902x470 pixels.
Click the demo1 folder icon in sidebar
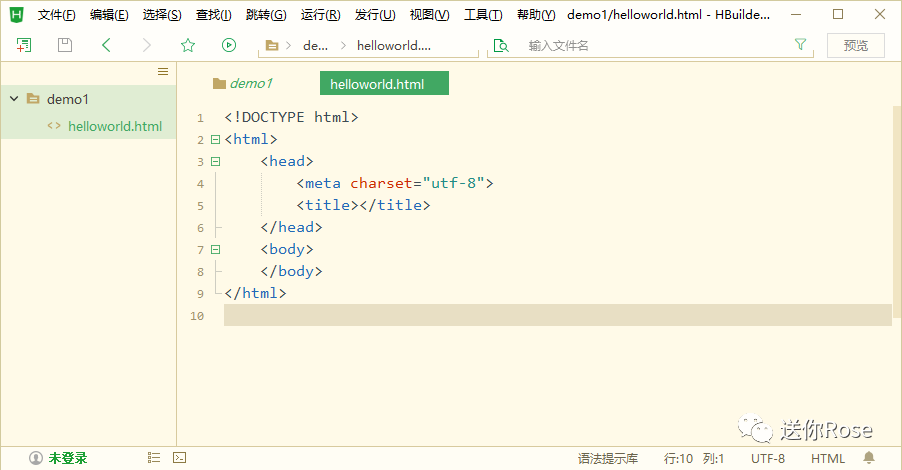tap(33, 99)
